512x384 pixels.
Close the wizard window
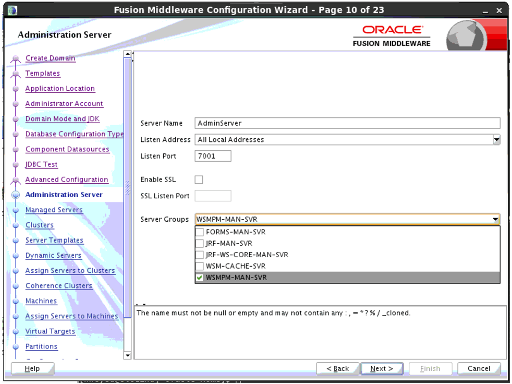point(499,11)
